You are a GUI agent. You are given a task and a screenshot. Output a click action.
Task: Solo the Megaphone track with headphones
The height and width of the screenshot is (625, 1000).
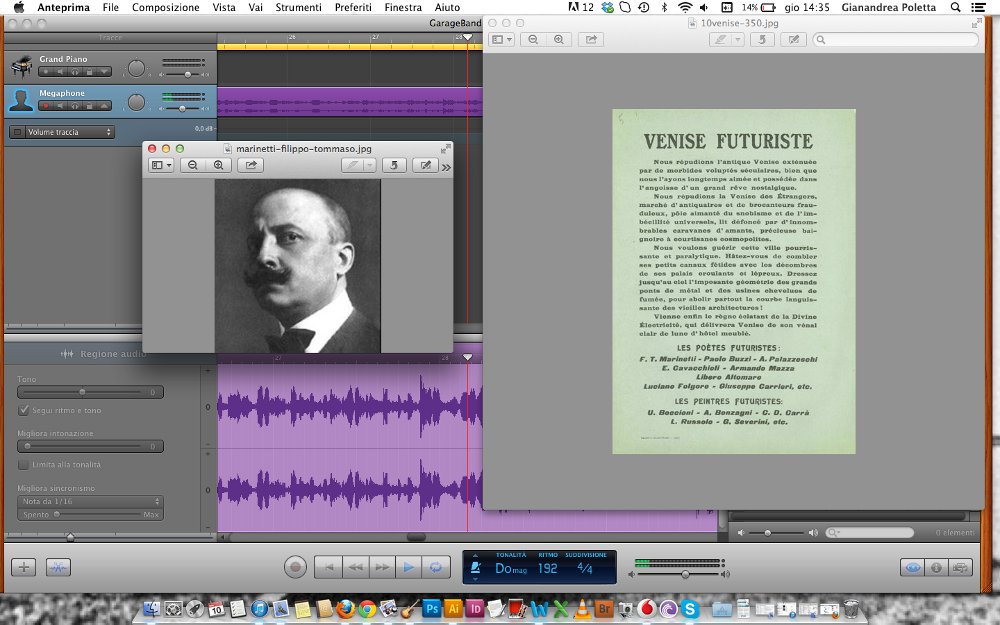click(x=75, y=106)
